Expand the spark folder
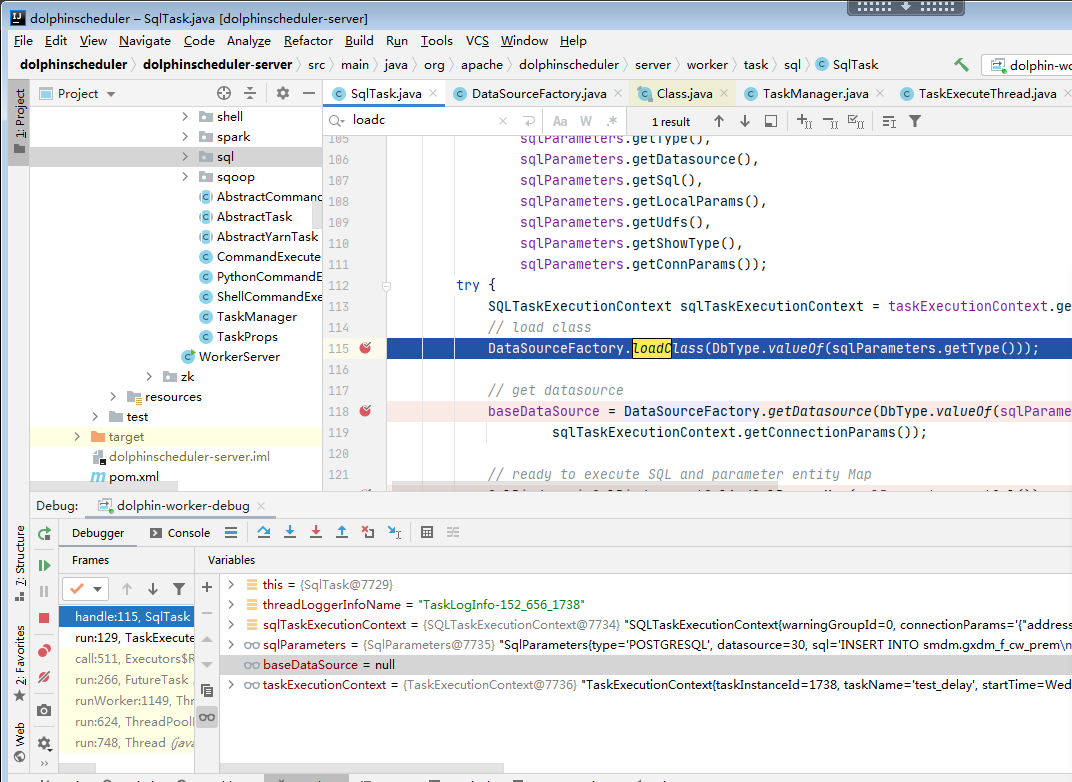1072x782 pixels. (x=185, y=137)
